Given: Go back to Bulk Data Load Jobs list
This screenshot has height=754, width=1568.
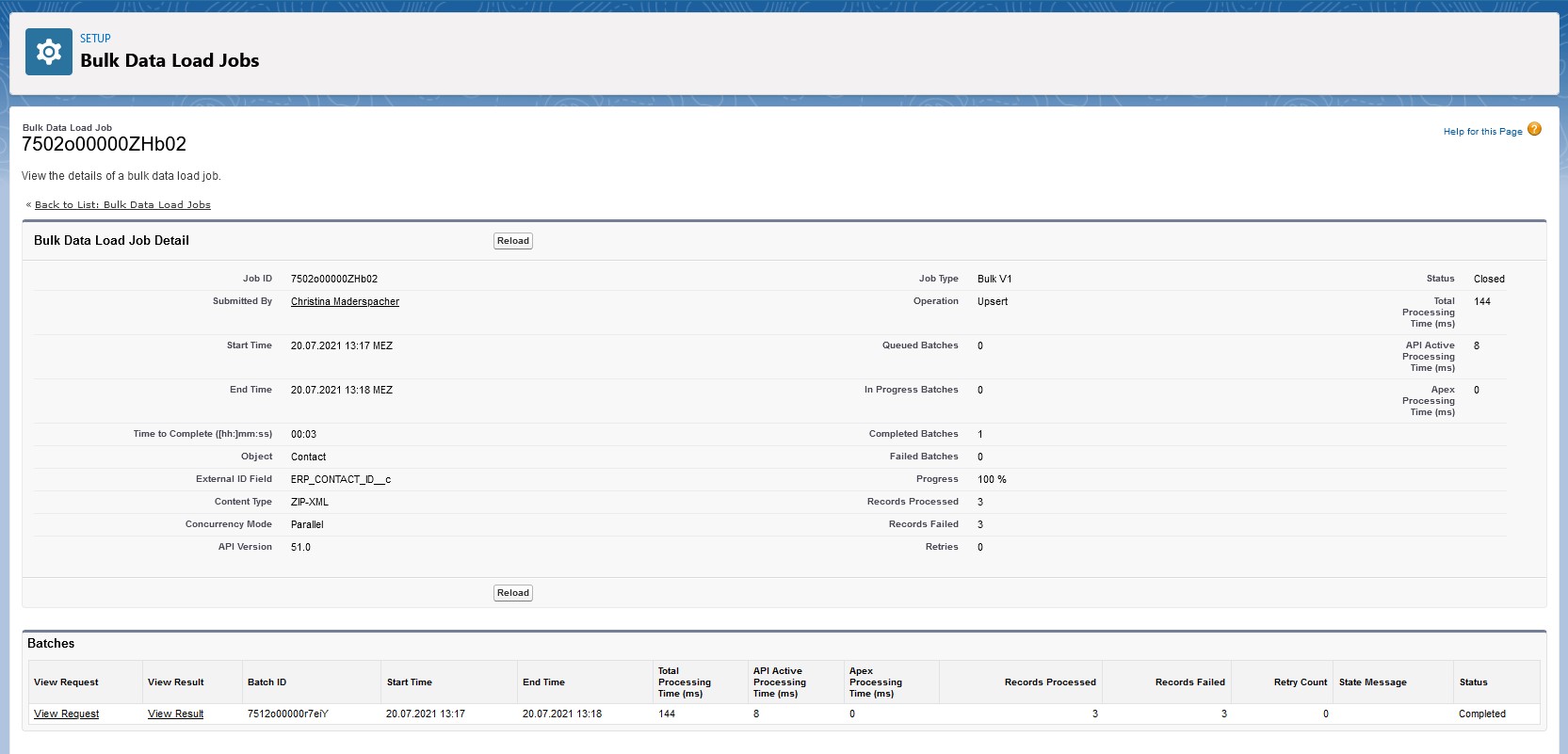Looking at the screenshot, I should (122, 205).
